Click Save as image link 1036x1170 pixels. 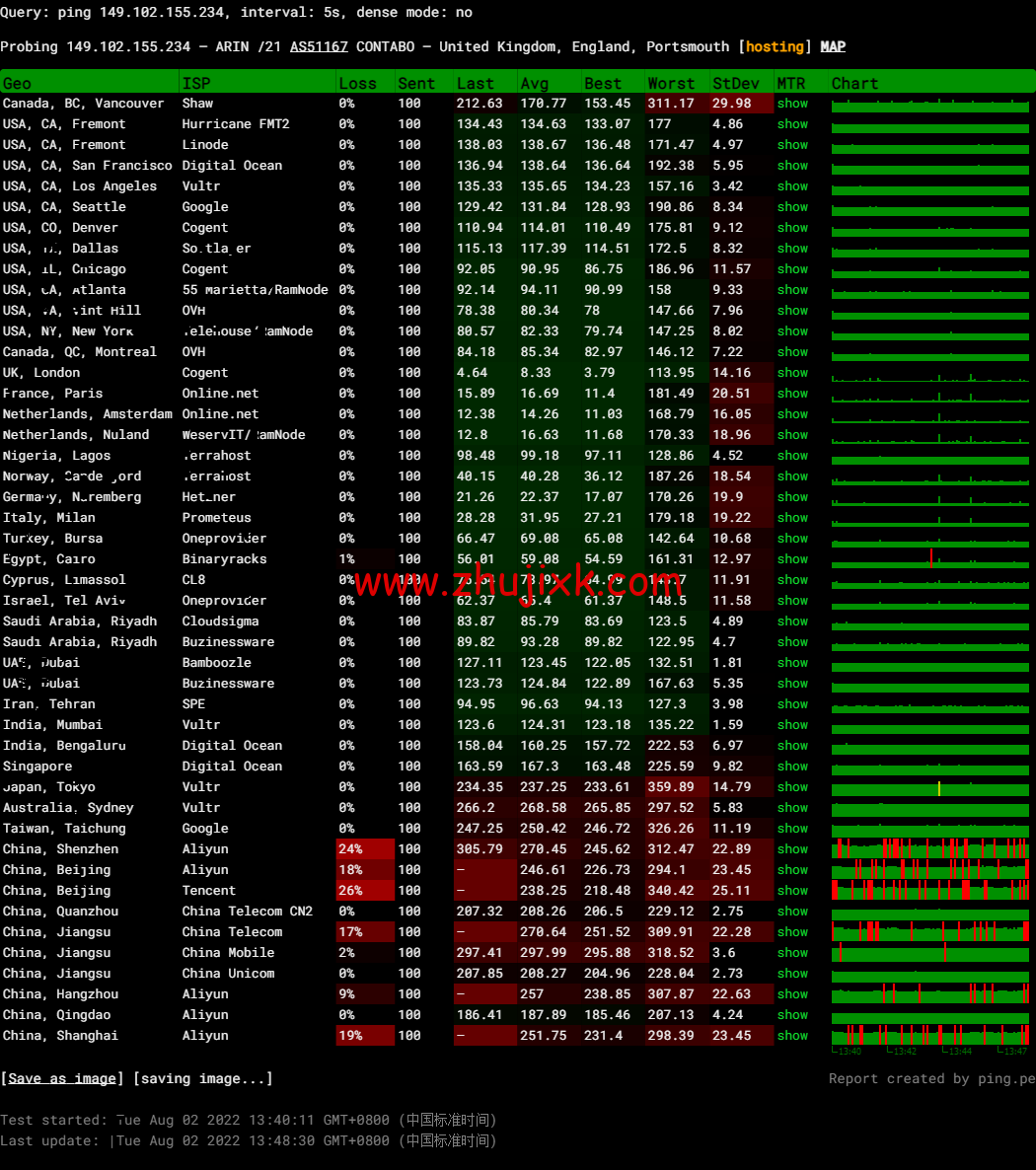click(62, 1078)
